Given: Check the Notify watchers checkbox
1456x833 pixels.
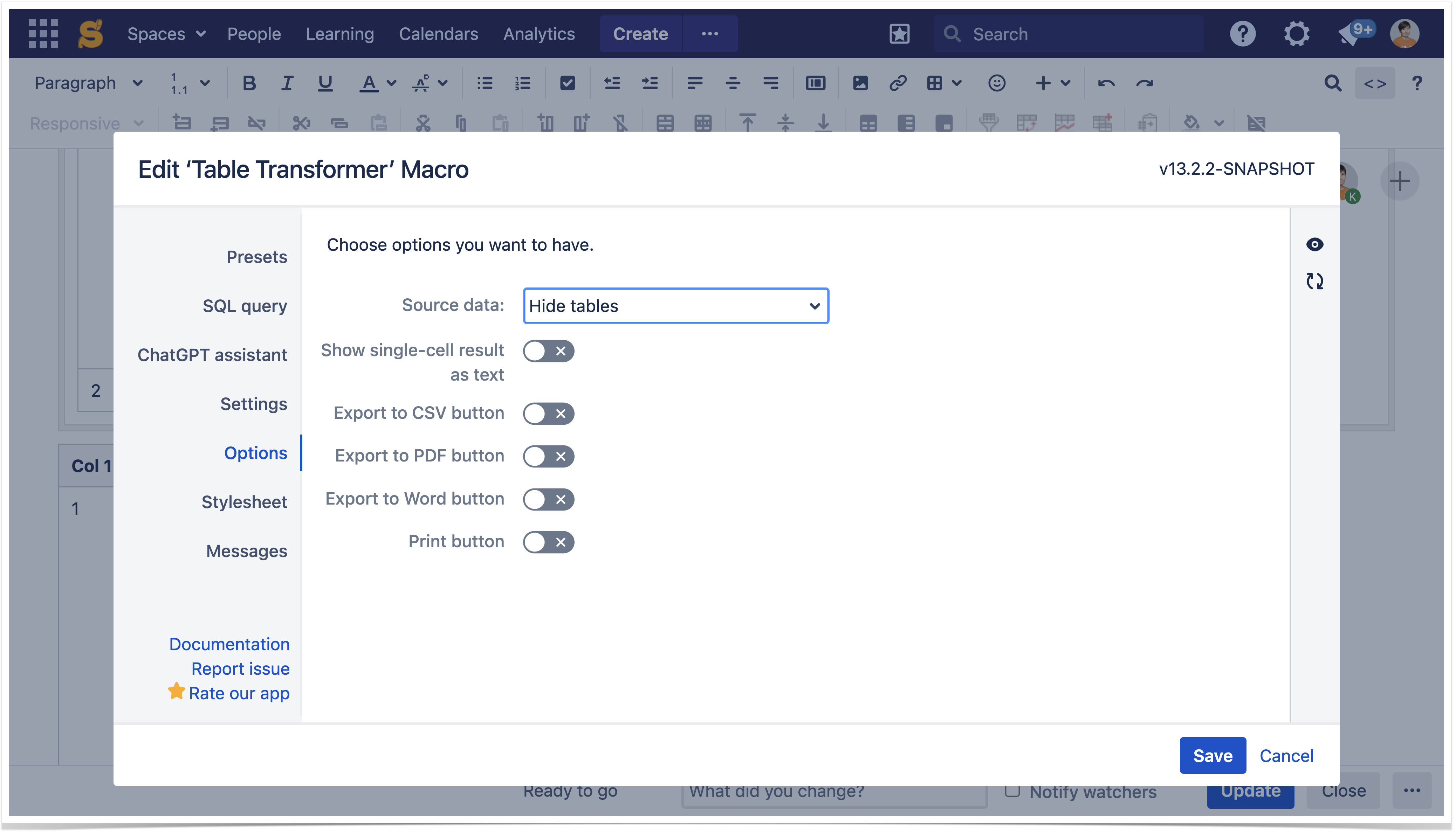Looking at the screenshot, I should (1012, 791).
